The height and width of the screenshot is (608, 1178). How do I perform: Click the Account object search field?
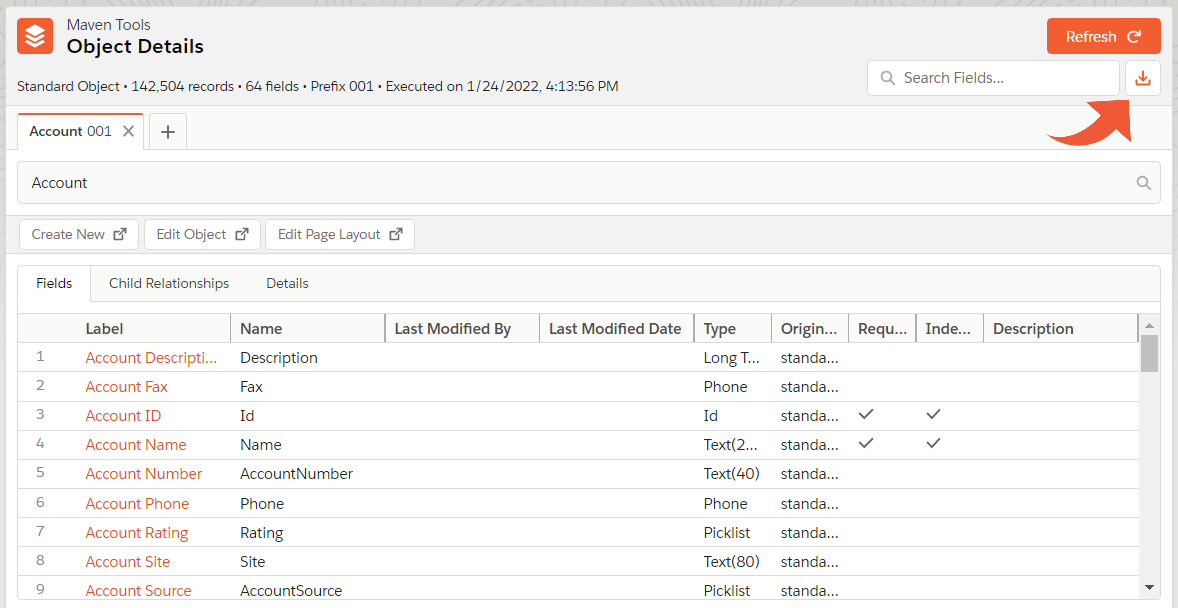click(587, 183)
